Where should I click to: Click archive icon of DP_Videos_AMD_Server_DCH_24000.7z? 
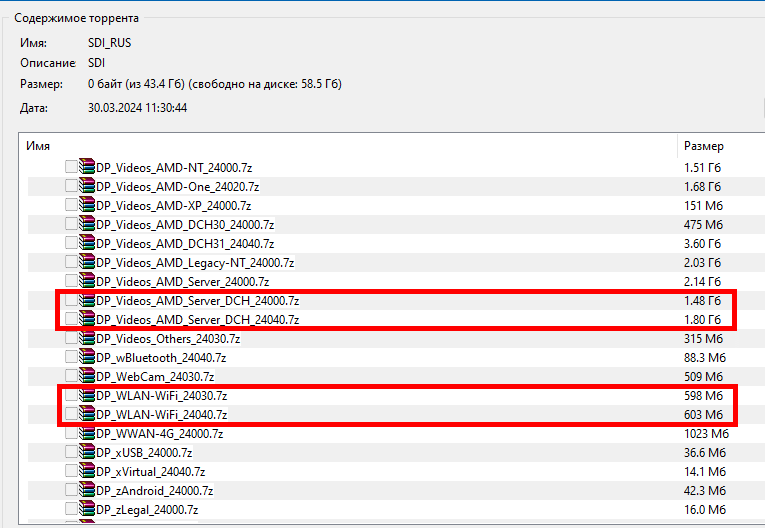(x=87, y=300)
